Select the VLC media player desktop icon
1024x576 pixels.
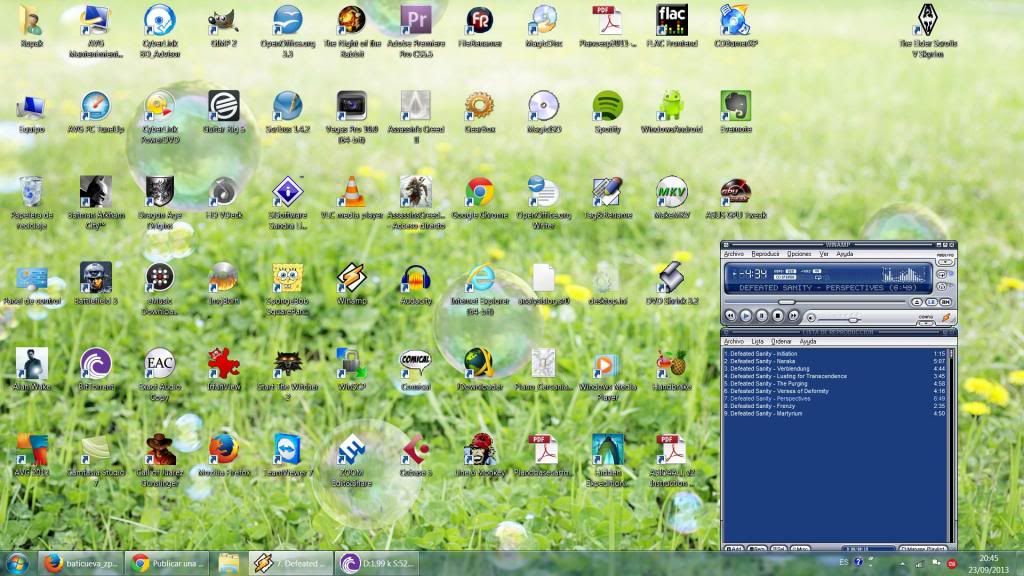pos(351,198)
